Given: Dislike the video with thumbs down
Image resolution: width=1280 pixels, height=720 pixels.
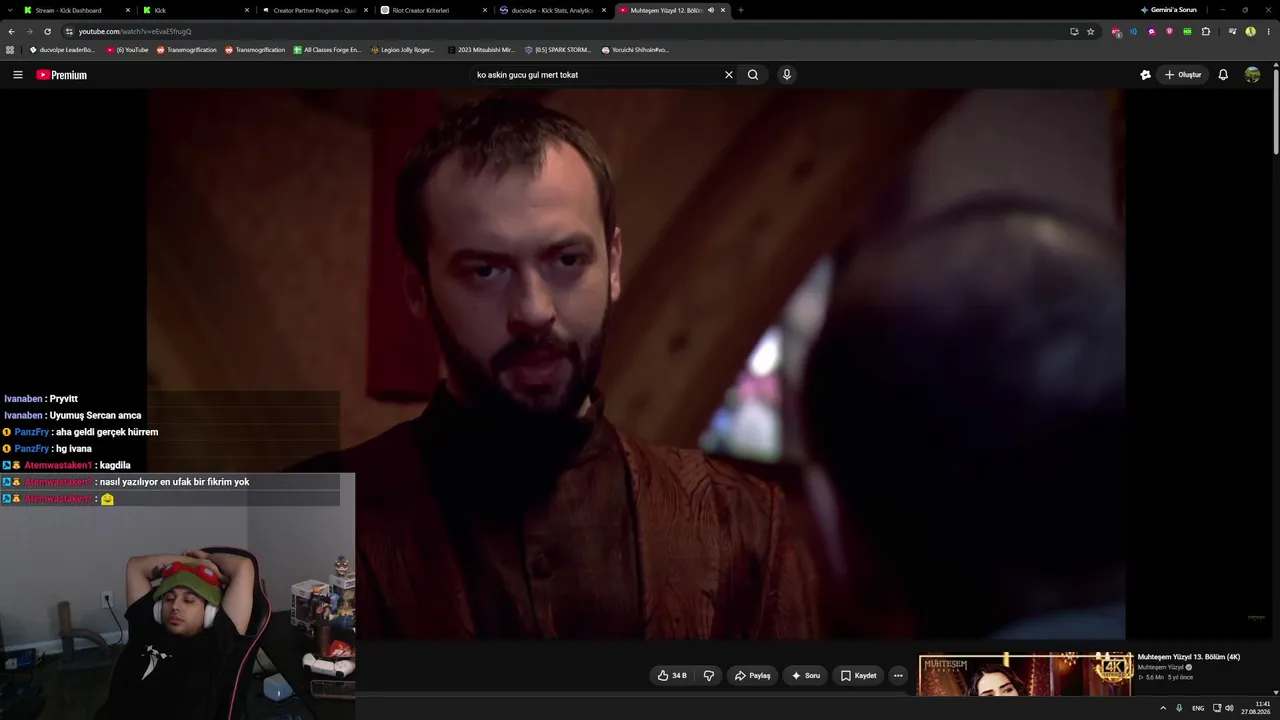Looking at the screenshot, I should pos(709,676).
